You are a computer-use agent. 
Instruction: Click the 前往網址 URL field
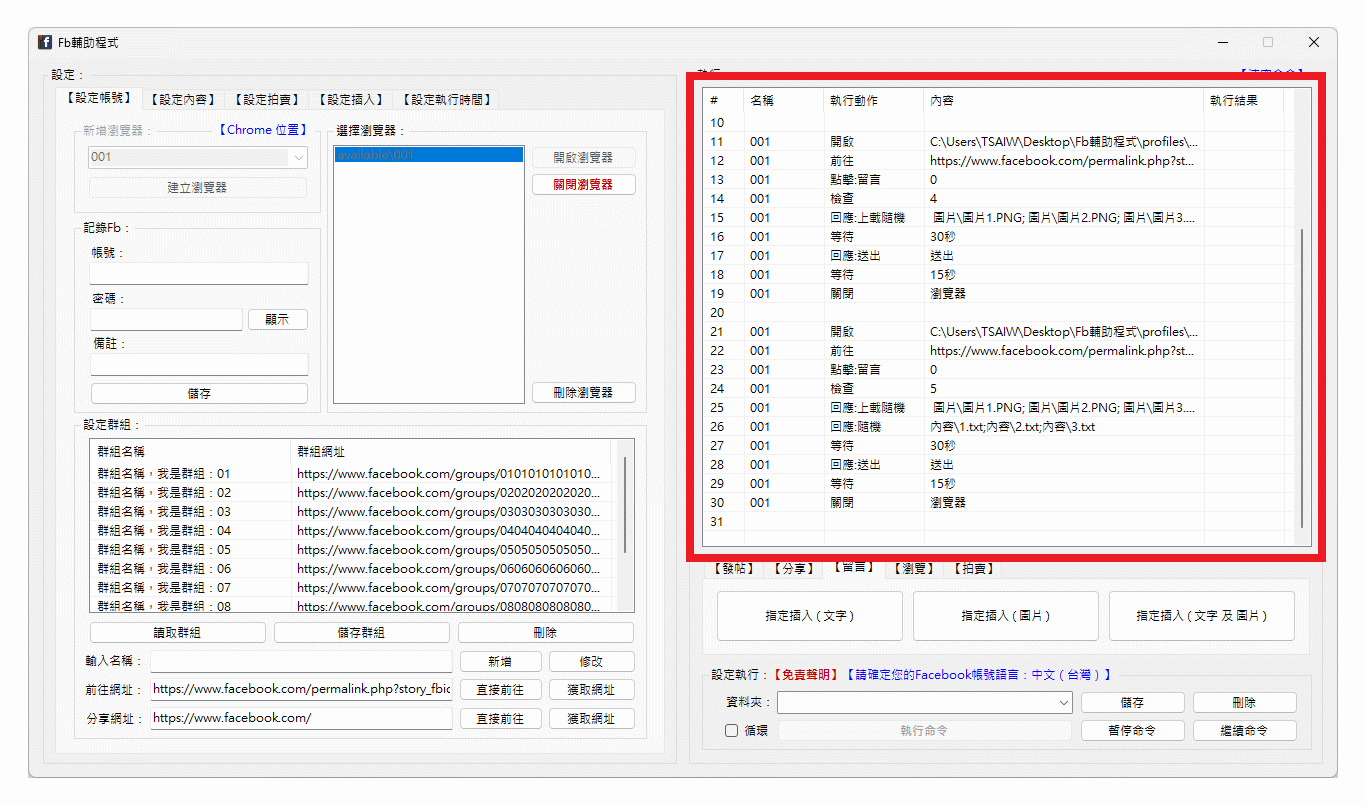(301, 689)
